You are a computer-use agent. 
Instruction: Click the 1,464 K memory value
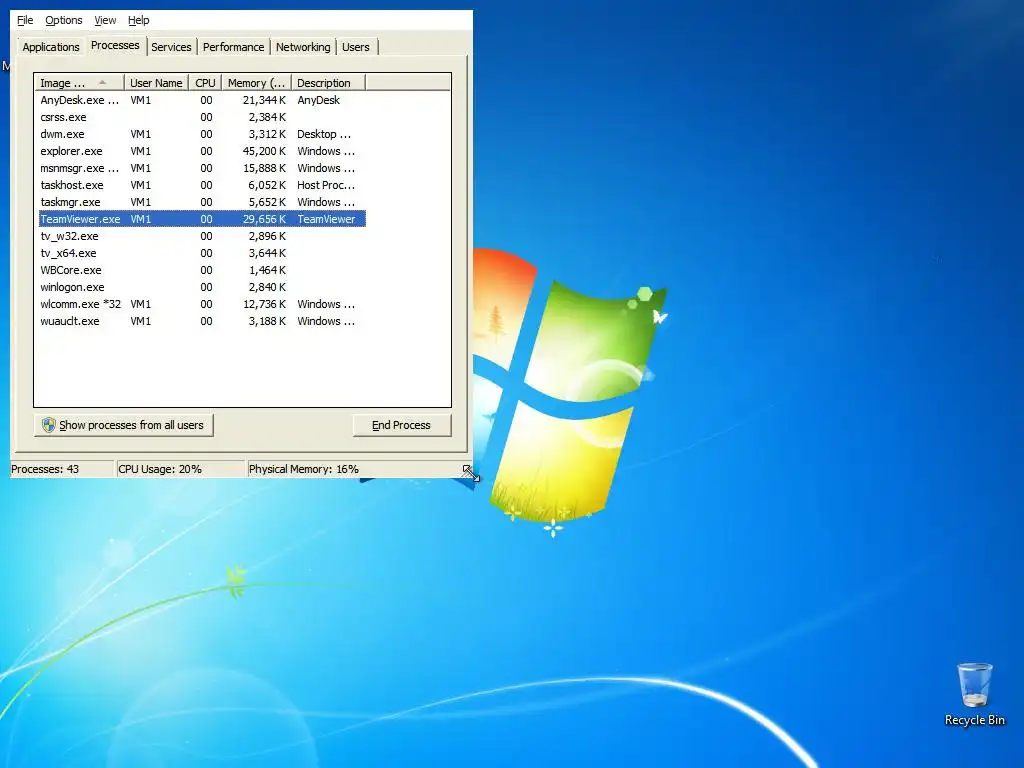tap(267, 270)
